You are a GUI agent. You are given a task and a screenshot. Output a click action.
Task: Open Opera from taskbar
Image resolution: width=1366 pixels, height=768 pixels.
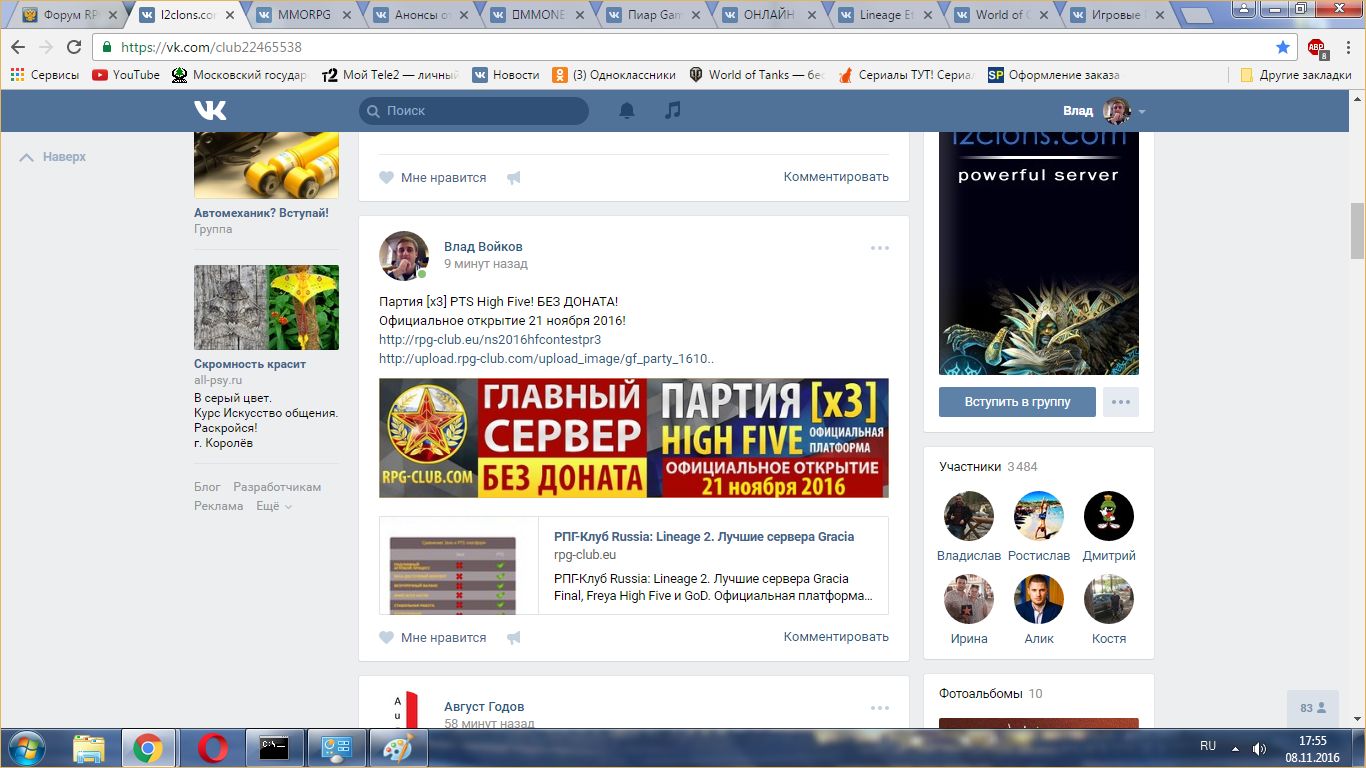coord(211,748)
